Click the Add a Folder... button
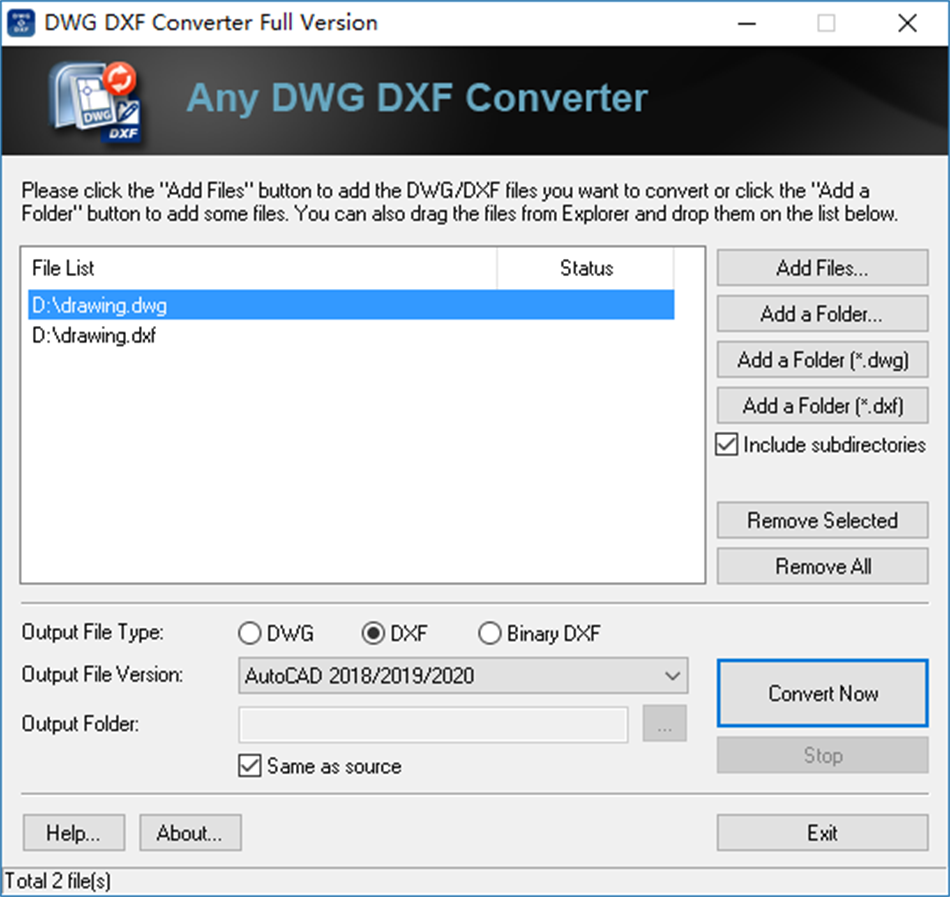The height and width of the screenshot is (897, 950). pos(822,314)
